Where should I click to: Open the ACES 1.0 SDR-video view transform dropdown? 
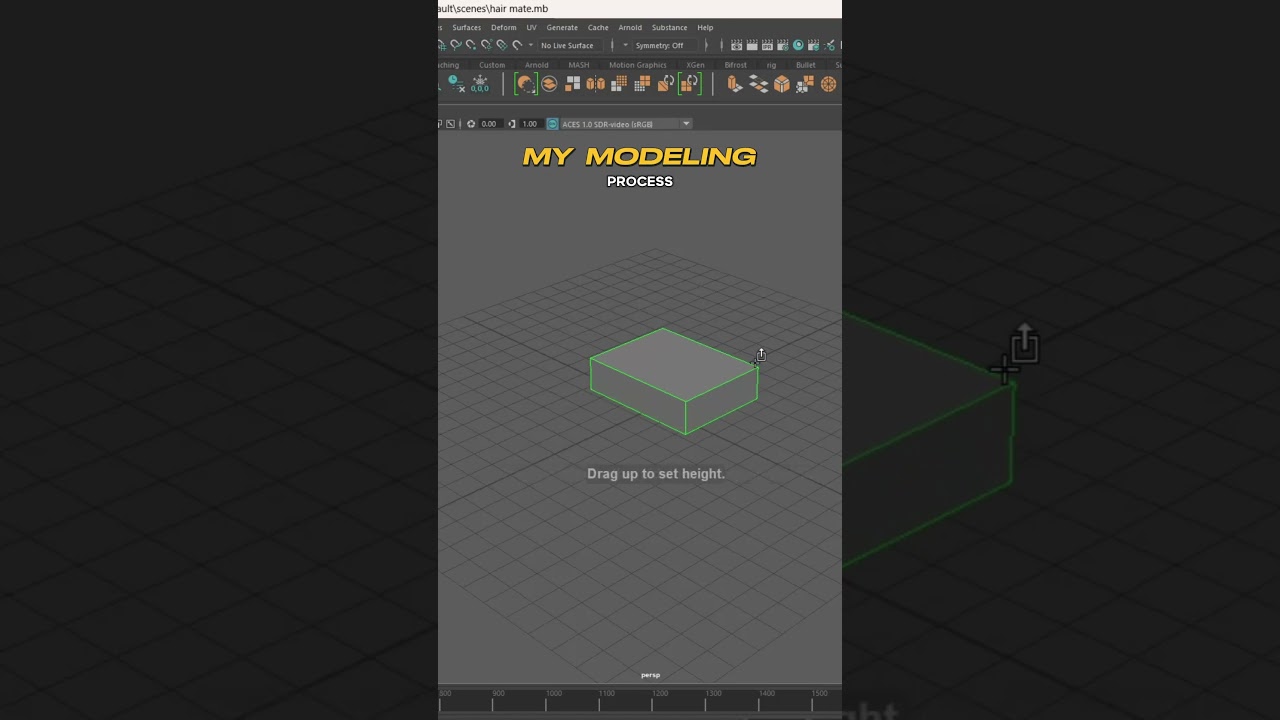626,124
